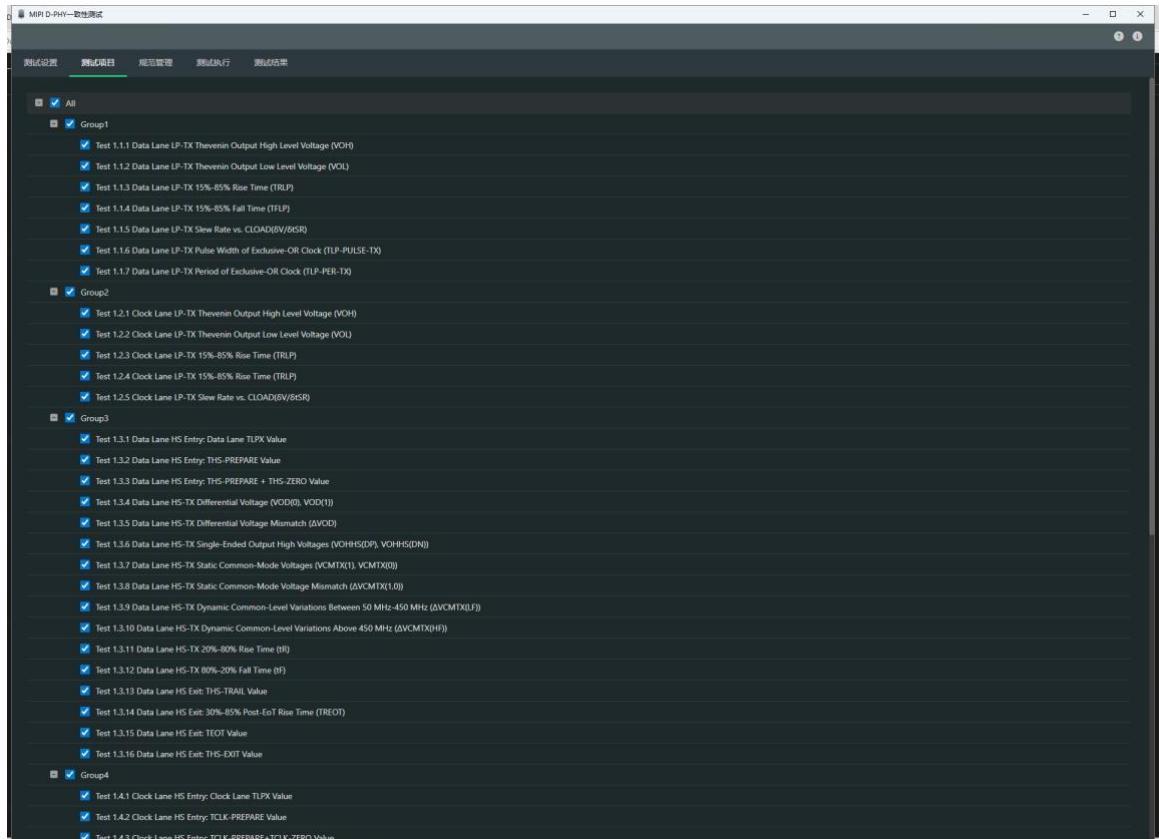
Task: Collapse the Group4 tree node
Action: (54, 775)
